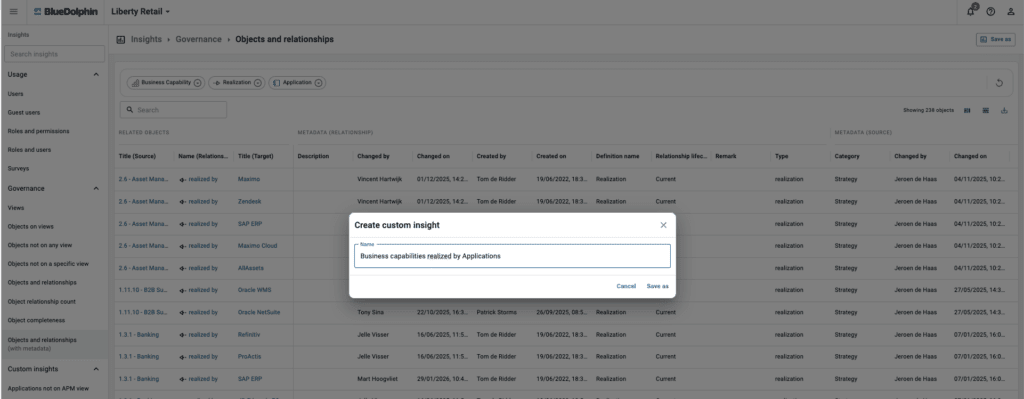Click the search magnifier icon above the table

[x=130, y=110]
